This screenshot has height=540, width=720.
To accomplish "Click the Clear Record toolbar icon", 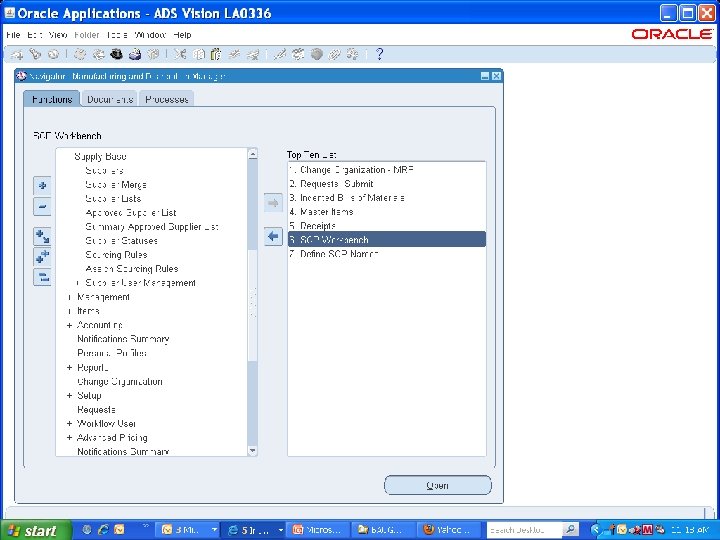I will pyautogui.click(x=234, y=55).
